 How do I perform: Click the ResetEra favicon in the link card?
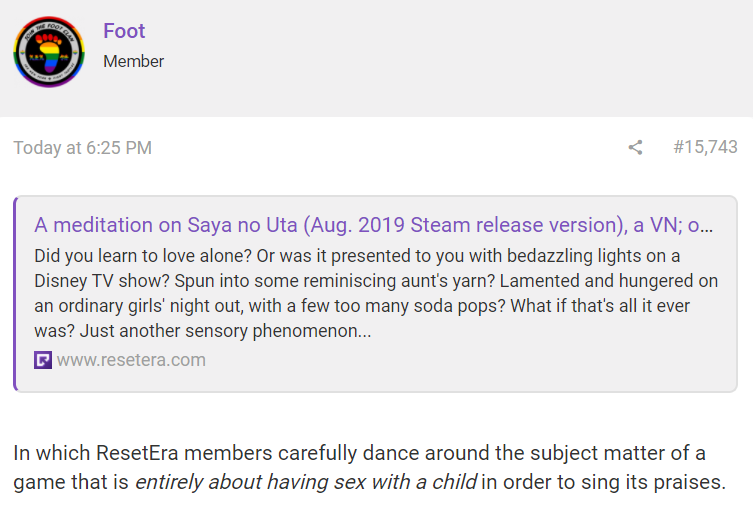coord(43,360)
